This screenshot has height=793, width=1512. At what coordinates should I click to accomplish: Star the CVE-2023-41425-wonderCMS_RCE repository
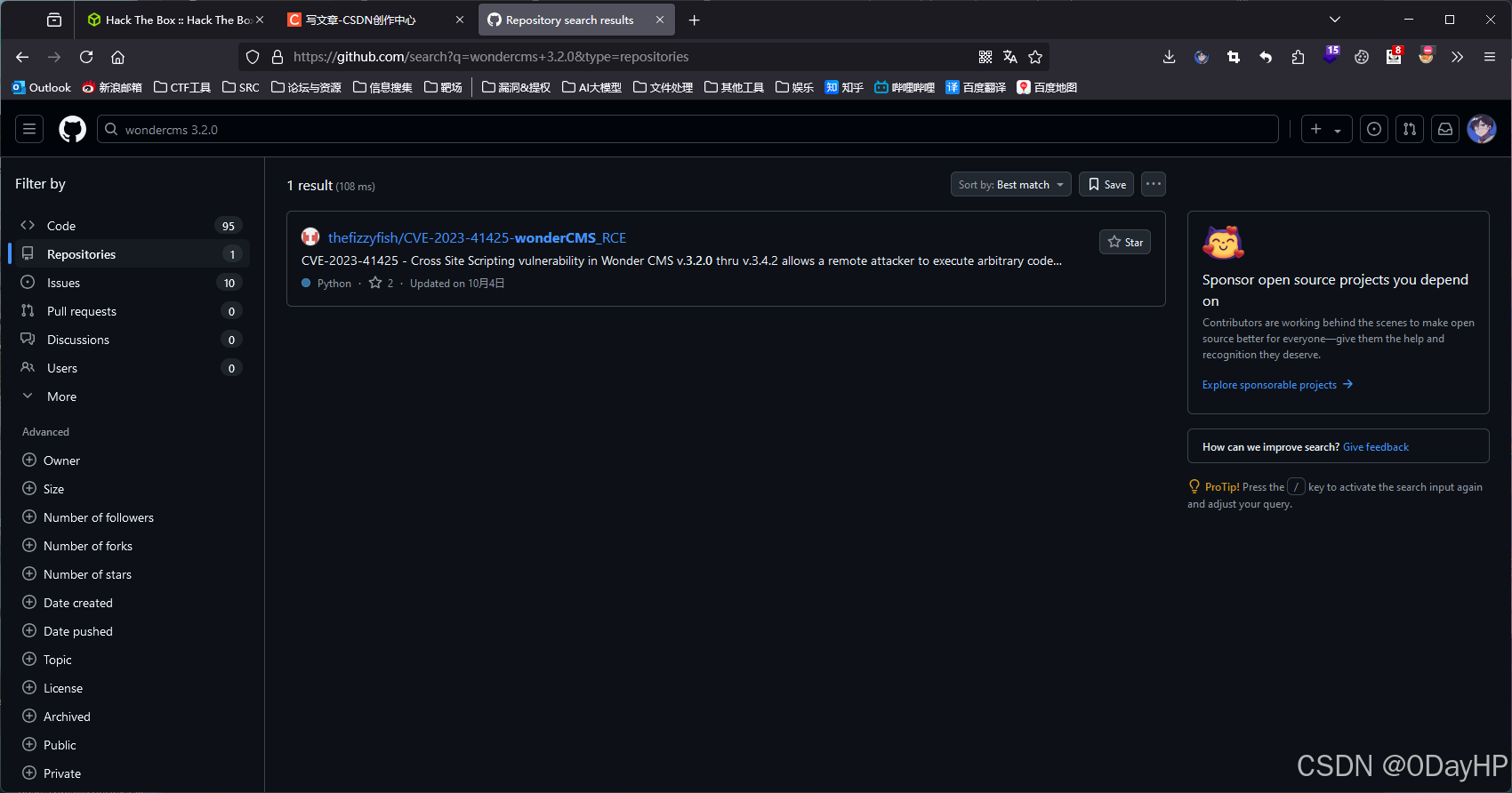click(x=1125, y=242)
